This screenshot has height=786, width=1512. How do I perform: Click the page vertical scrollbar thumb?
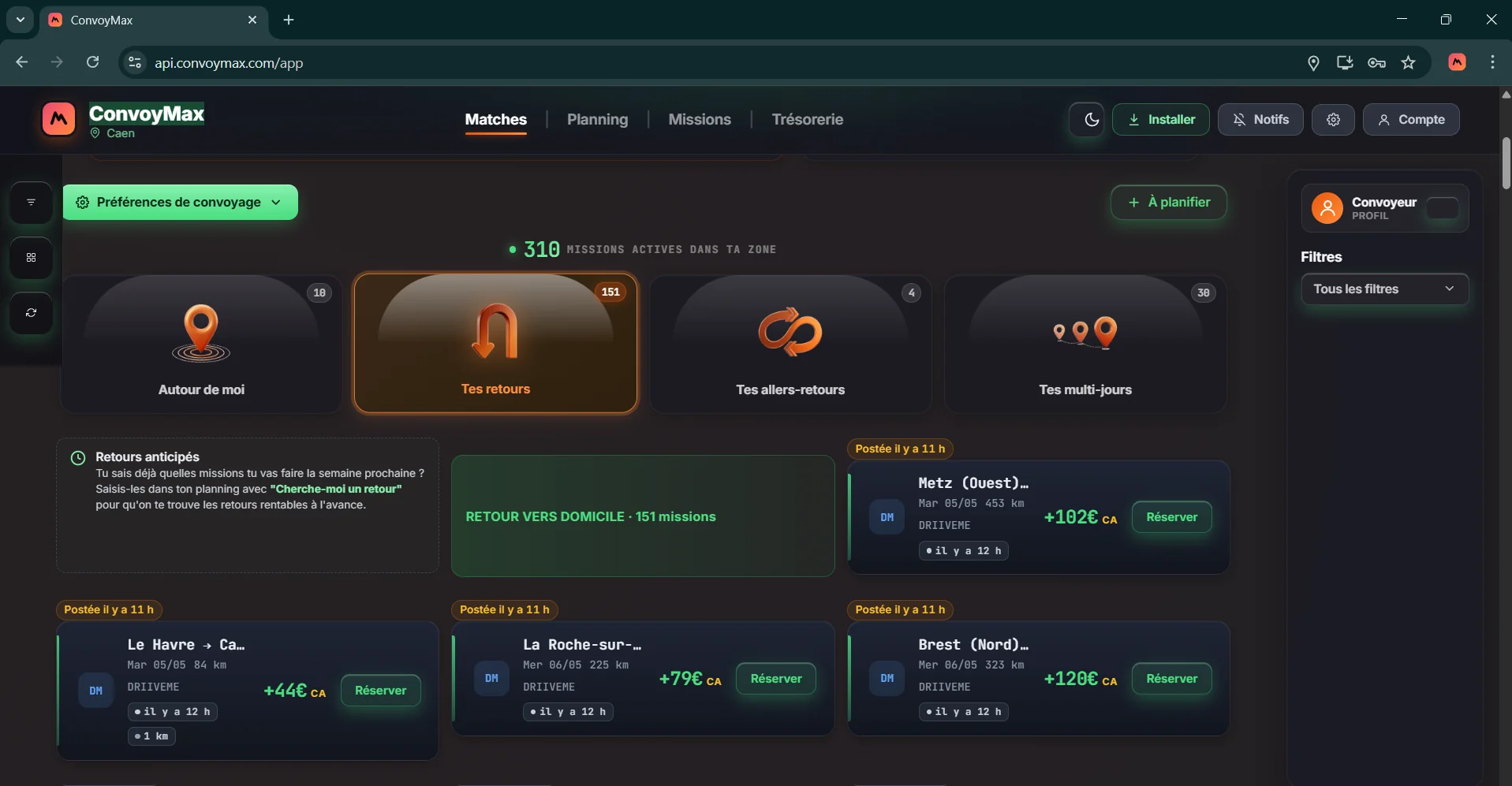1506,162
